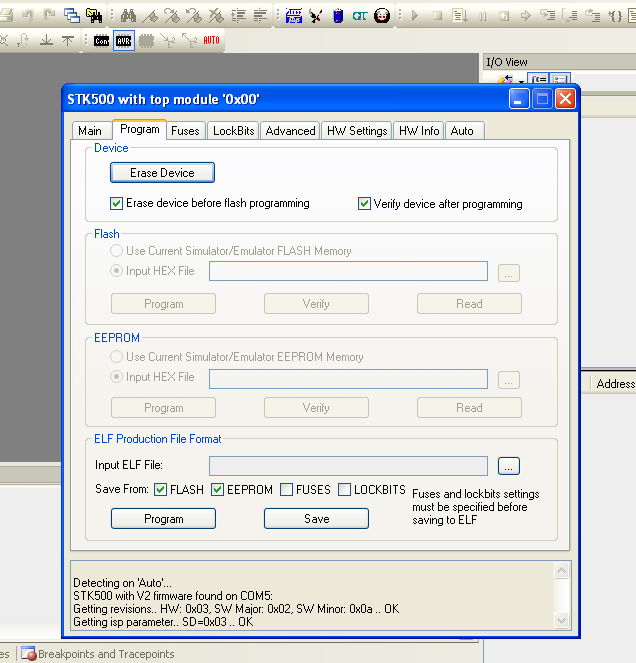
Task: Uncheck the EEPROM save checkbox
Action: (217, 490)
